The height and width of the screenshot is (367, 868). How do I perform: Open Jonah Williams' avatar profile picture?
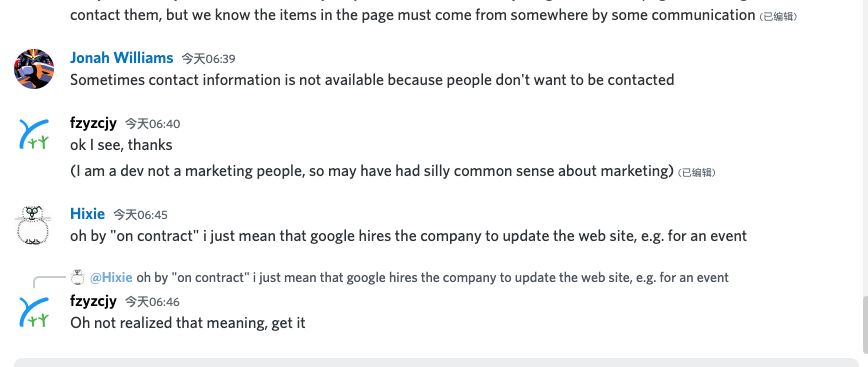pyautogui.click(x=34, y=69)
